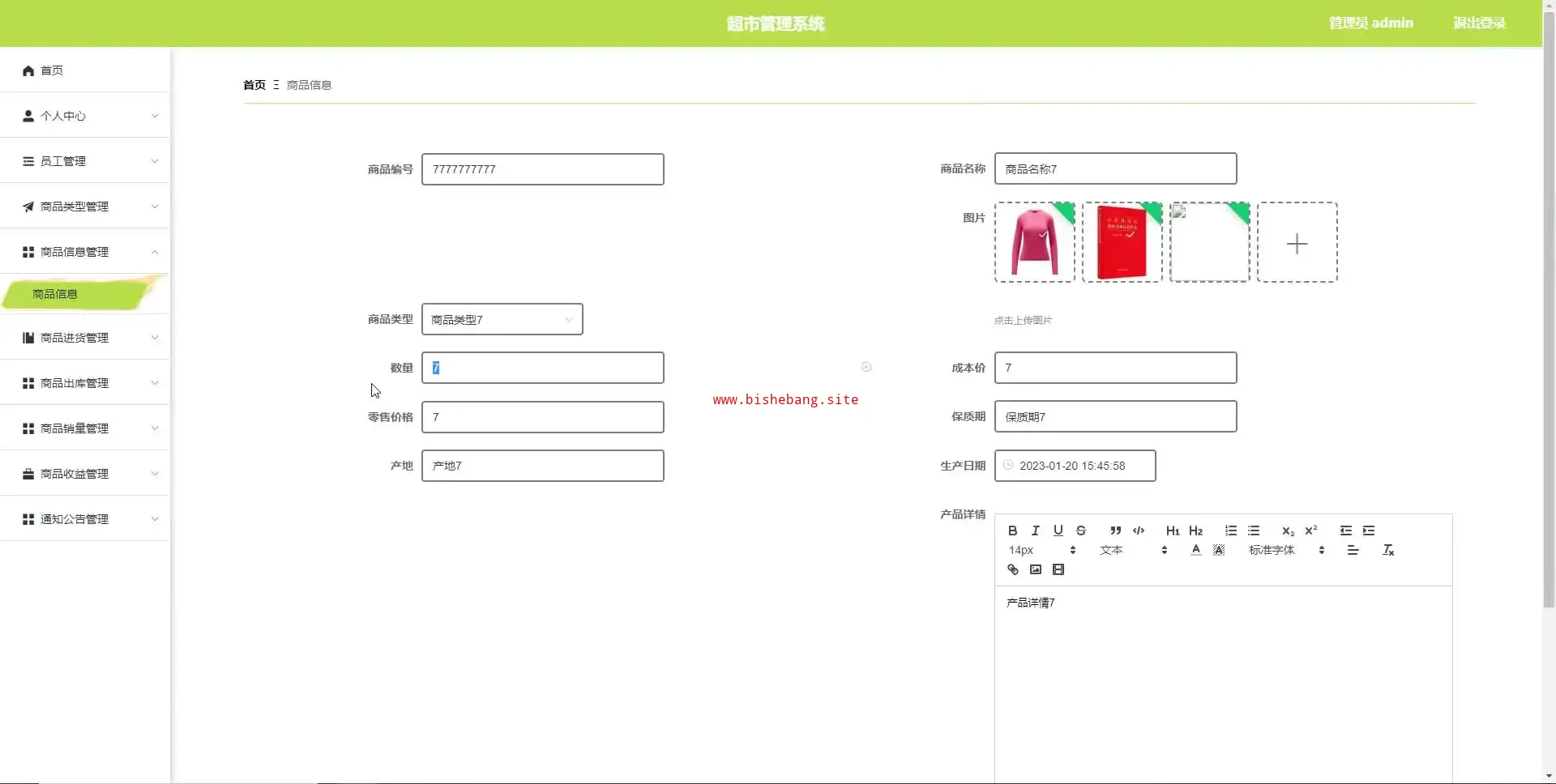Focus the 零售价格 input field
This screenshot has width=1556, height=784.
[x=542, y=417]
